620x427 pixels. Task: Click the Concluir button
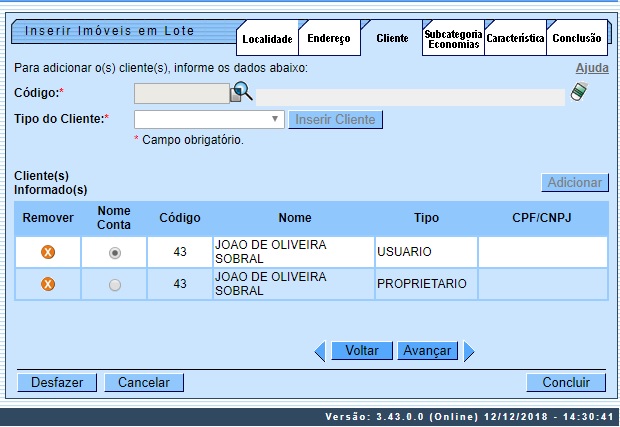point(566,382)
